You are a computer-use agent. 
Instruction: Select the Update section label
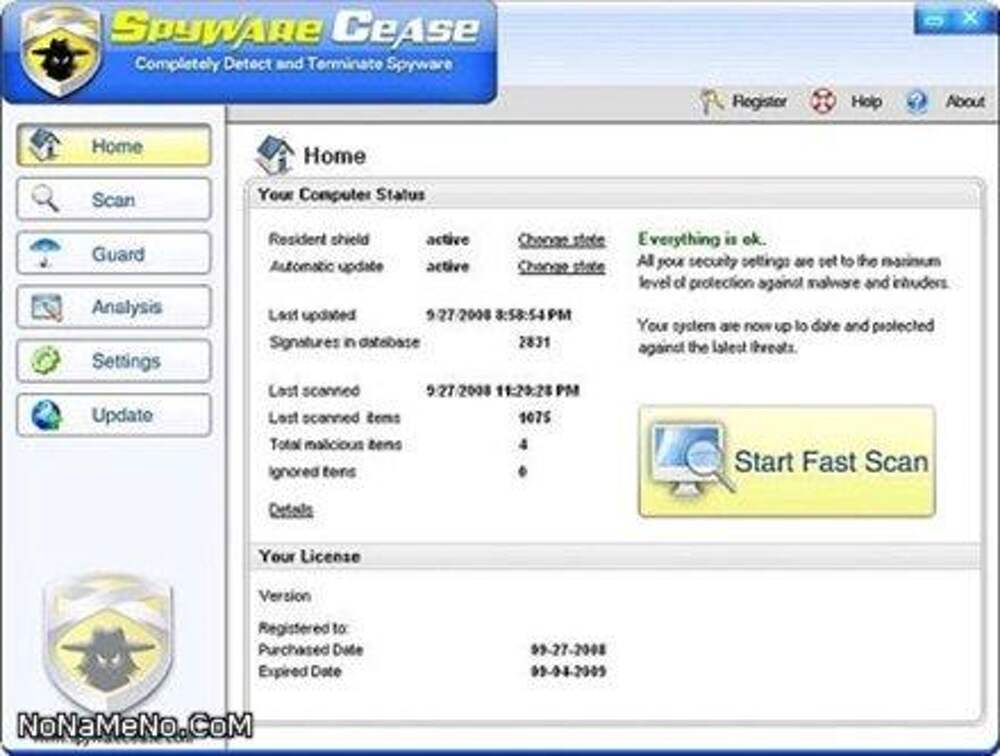pos(122,415)
